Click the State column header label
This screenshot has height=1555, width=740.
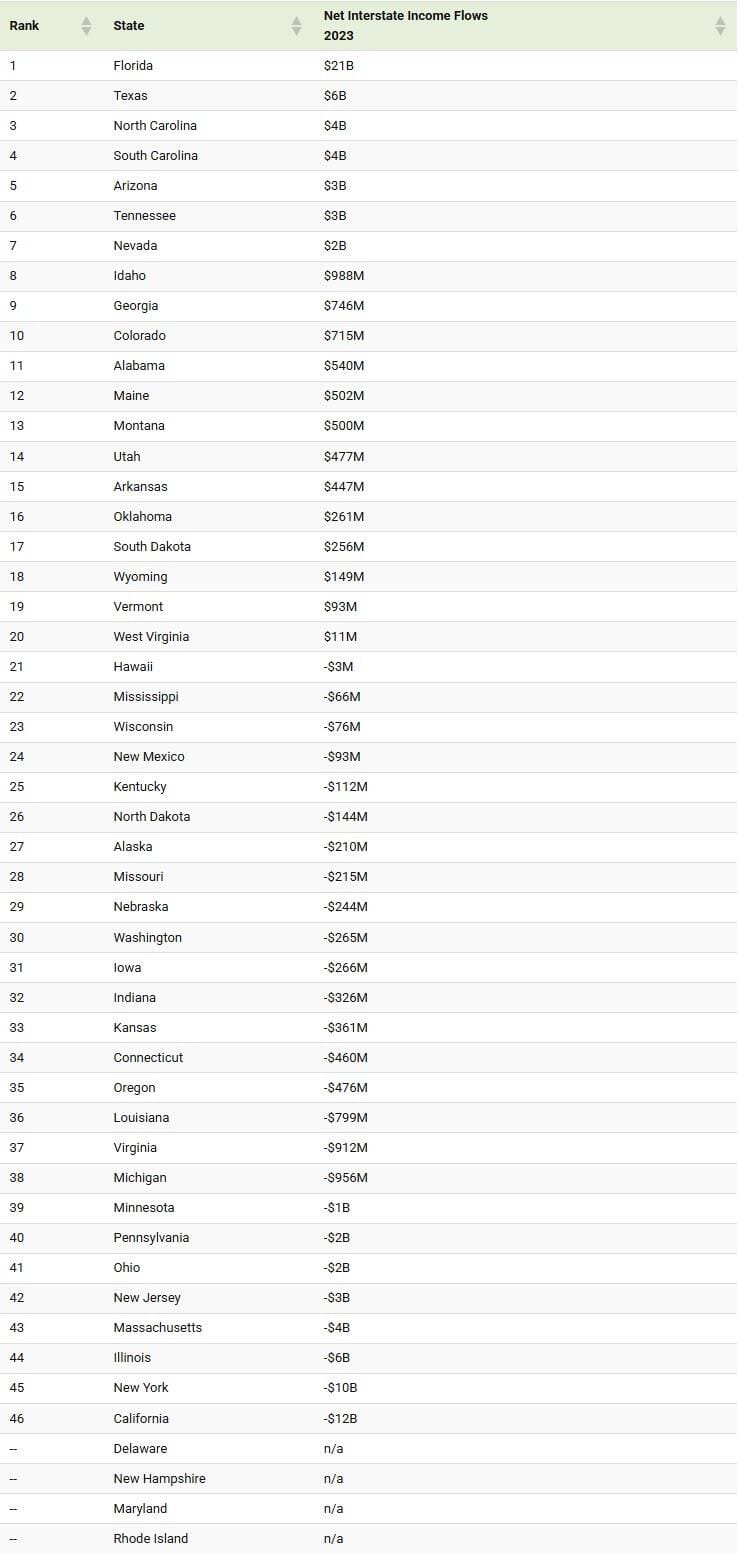(x=129, y=26)
